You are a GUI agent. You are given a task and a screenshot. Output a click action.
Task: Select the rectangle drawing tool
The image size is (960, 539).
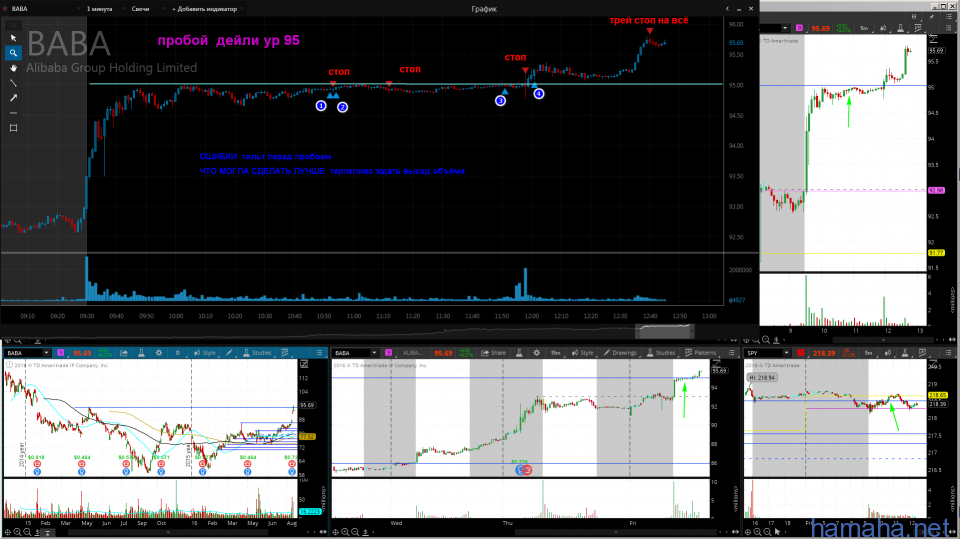point(13,128)
